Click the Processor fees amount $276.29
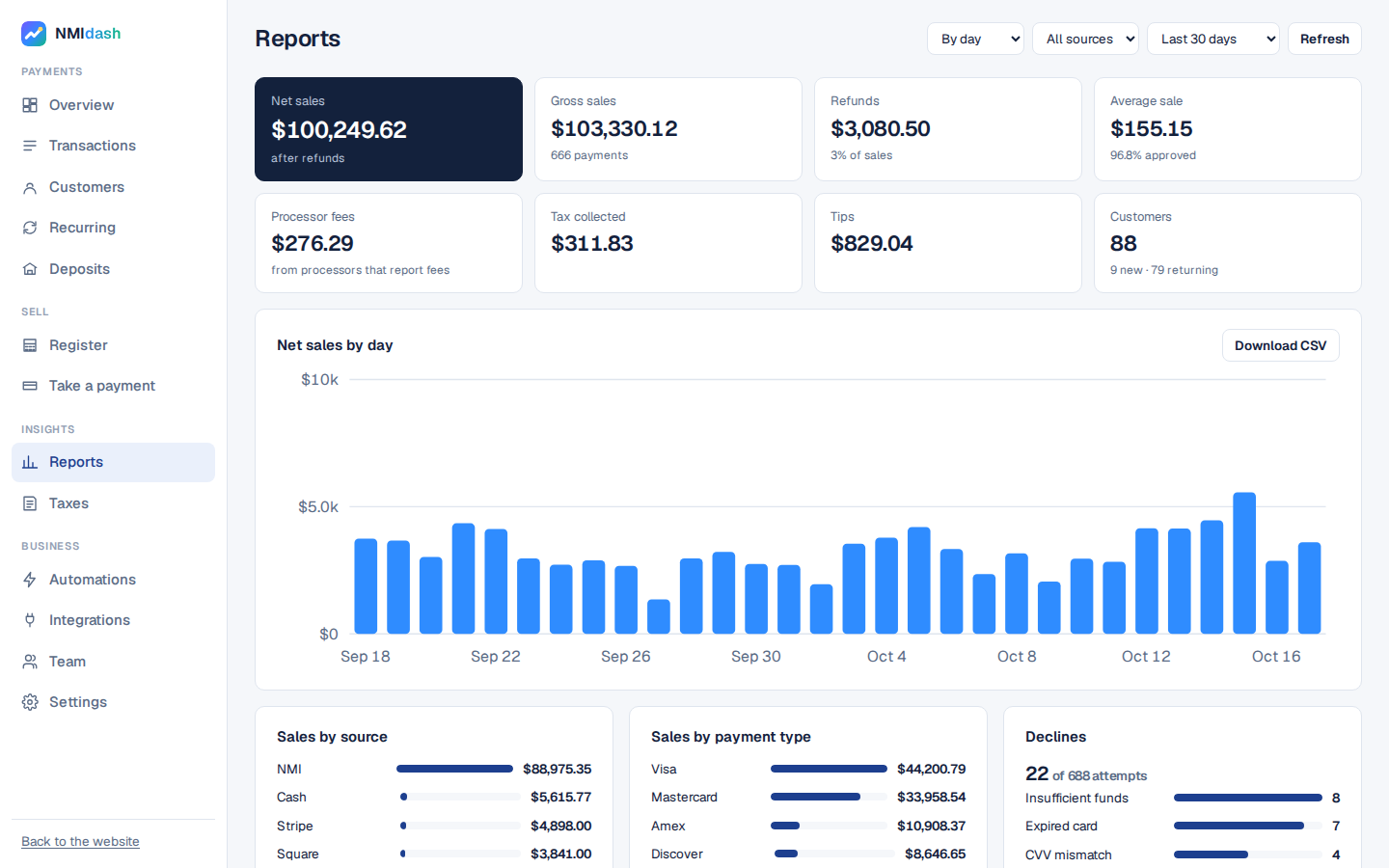This screenshot has height=868, width=1389. coord(313,243)
